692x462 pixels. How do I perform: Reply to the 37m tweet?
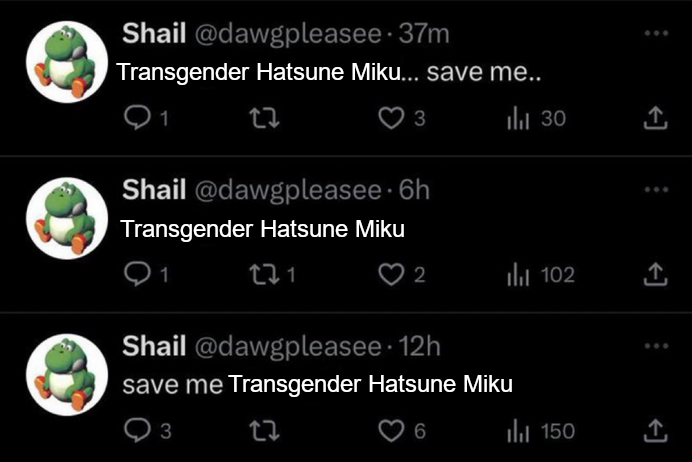coord(135,119)
